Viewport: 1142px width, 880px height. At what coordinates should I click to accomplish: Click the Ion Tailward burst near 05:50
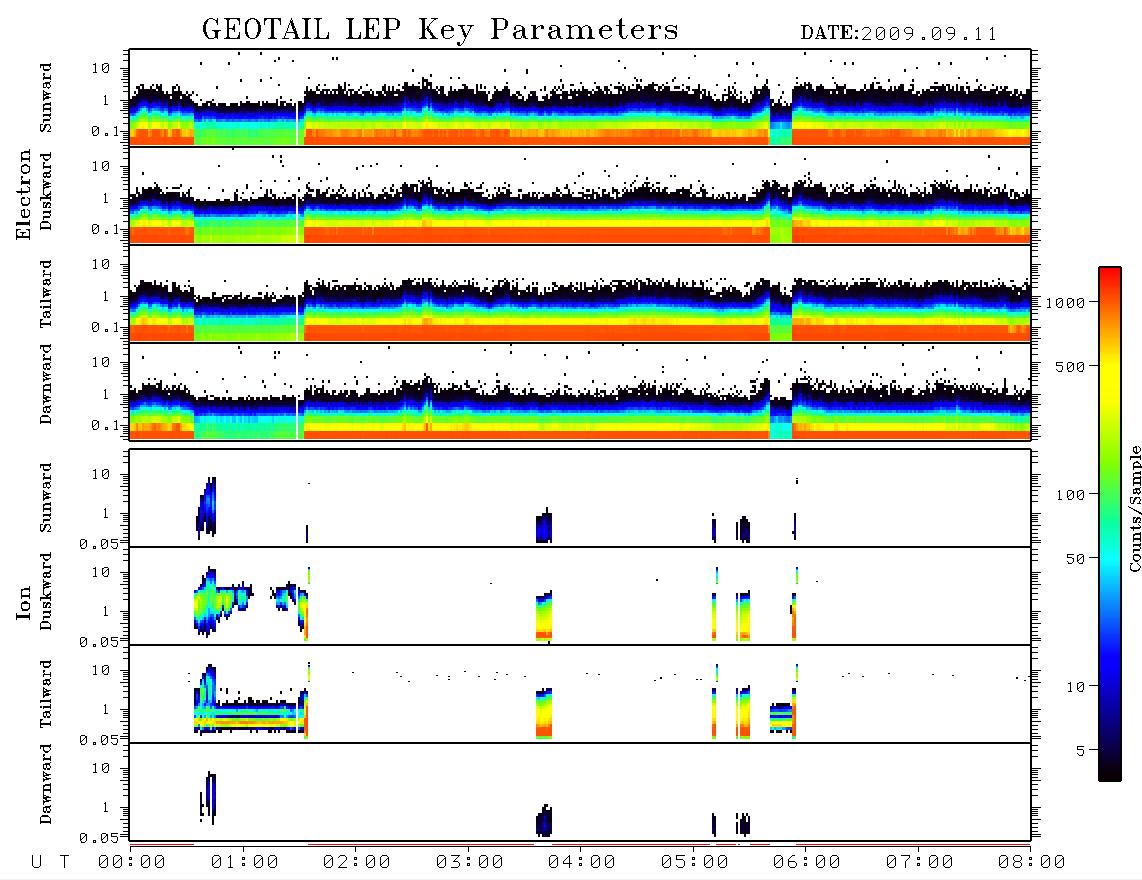tap(781, 718)
